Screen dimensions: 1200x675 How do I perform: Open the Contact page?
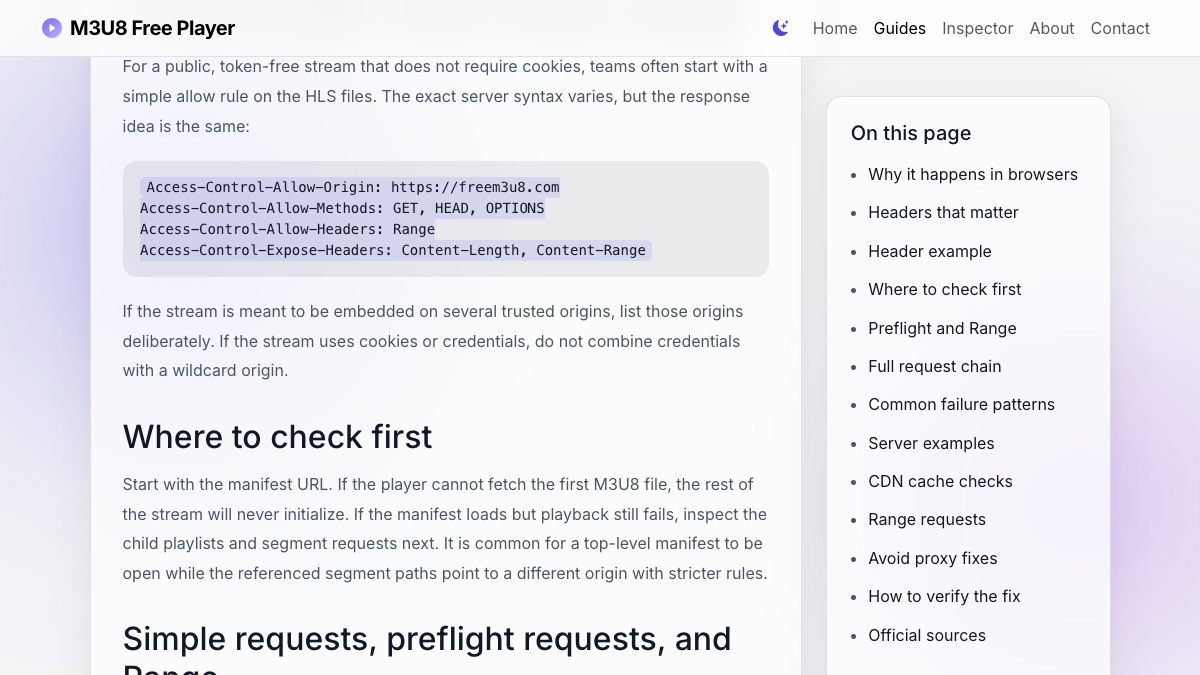point(1120,28)
